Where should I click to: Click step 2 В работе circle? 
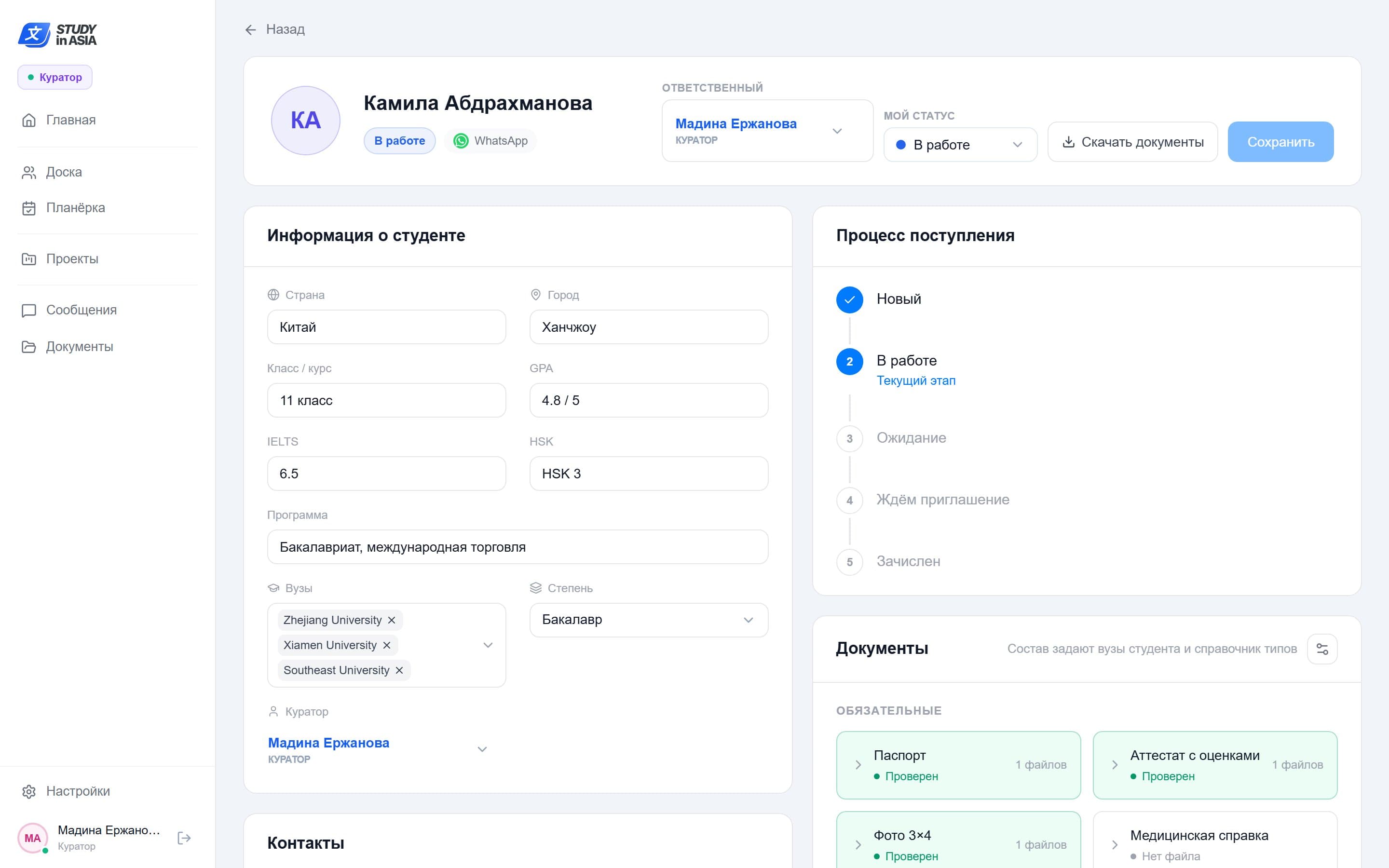tap(849, 362)
